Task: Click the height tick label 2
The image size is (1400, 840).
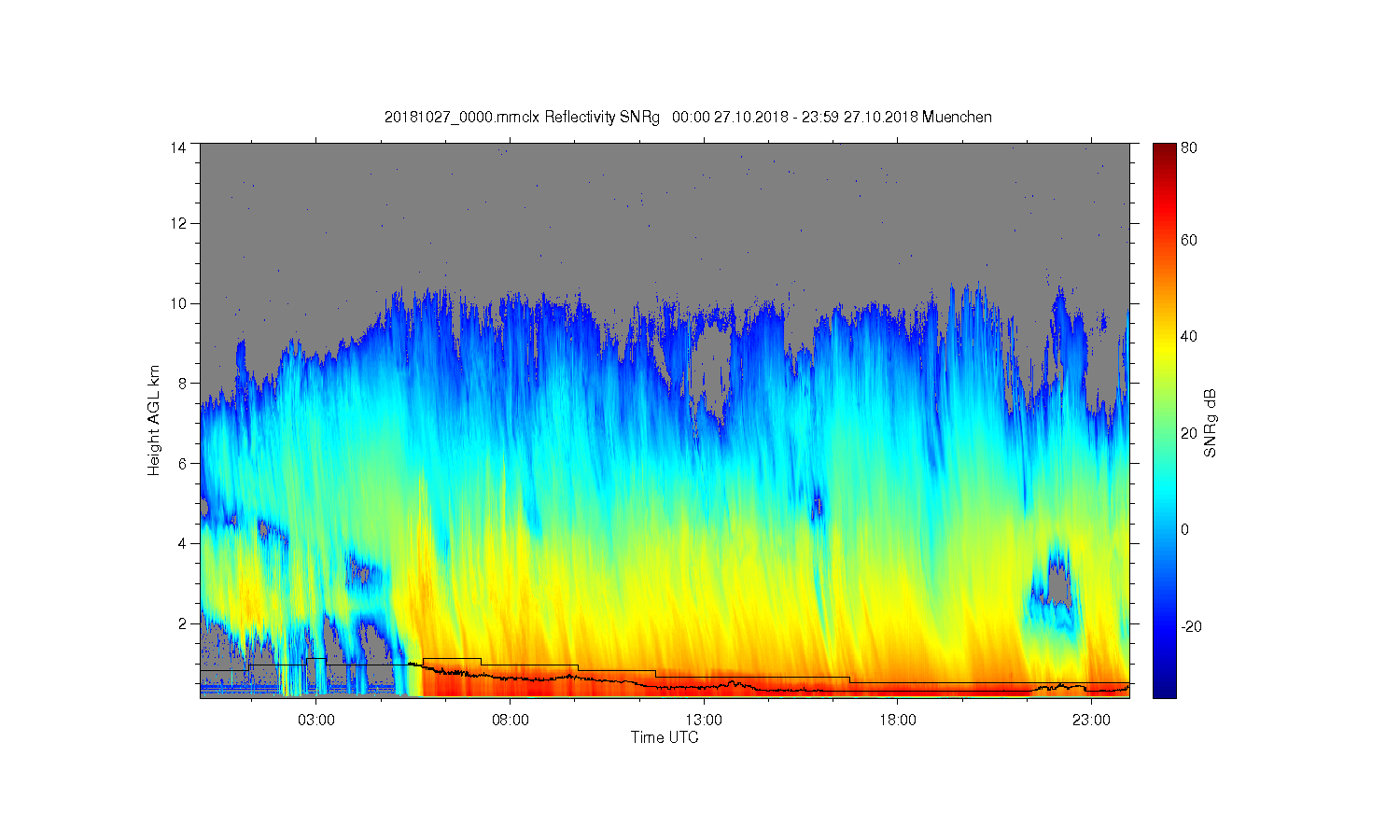Action: click(x=182, y=623)
